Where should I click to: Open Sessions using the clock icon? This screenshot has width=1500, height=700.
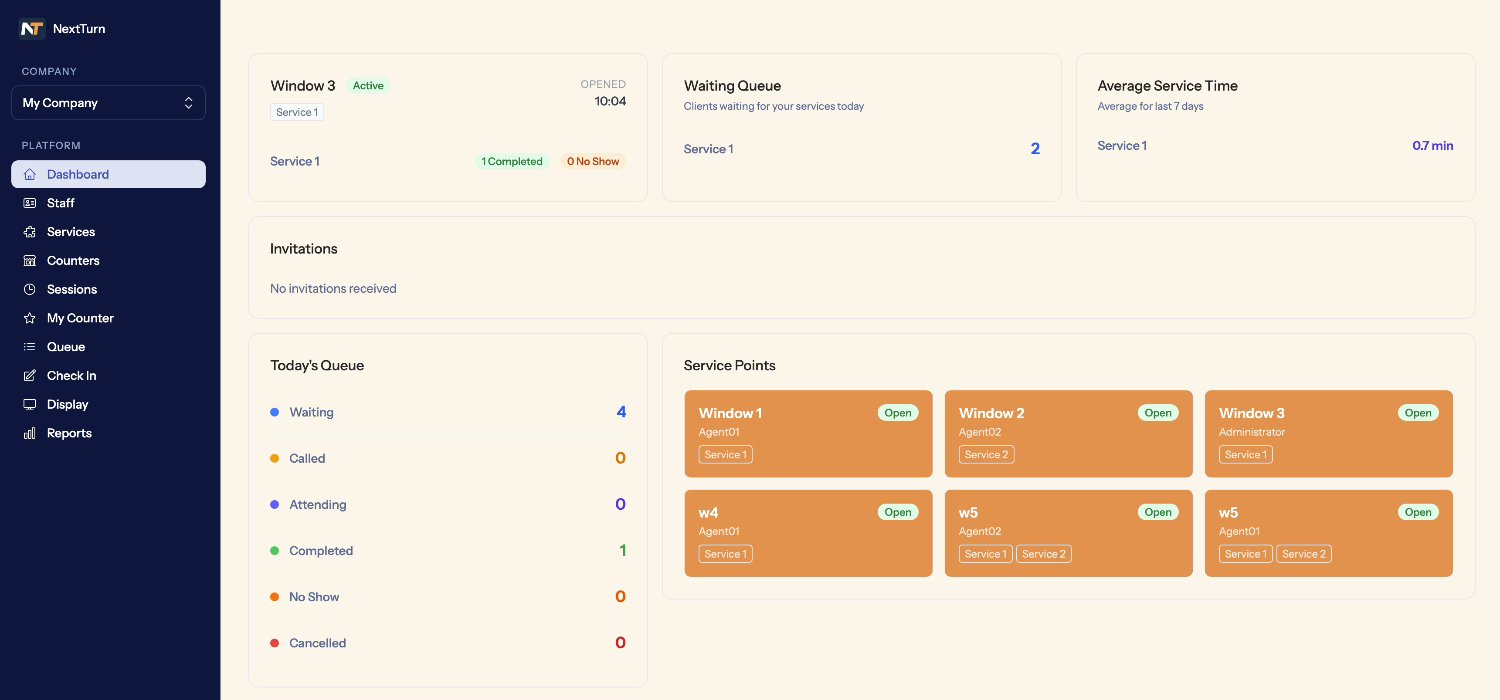pos(30,289)
